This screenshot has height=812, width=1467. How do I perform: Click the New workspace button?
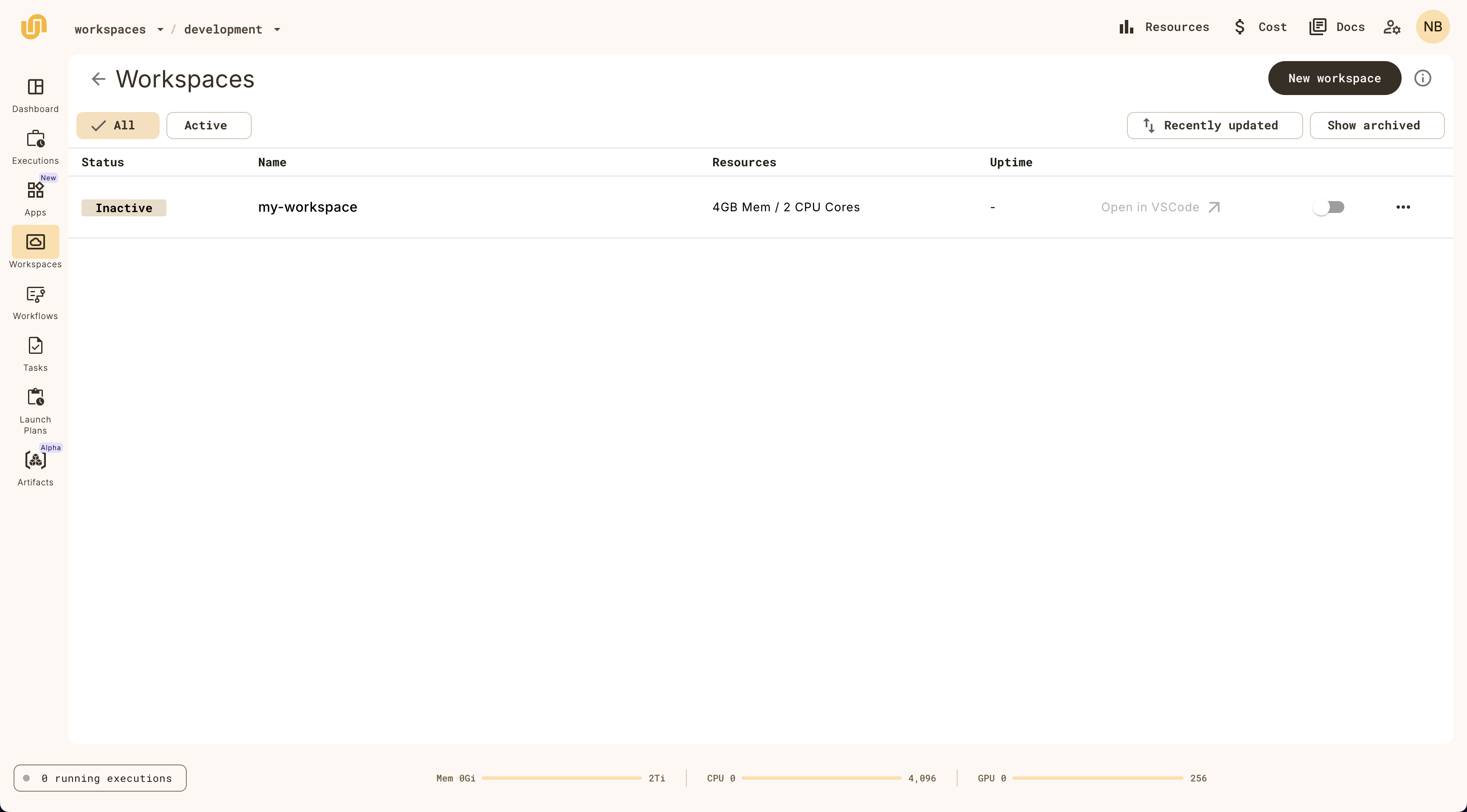coord(1334,78)
